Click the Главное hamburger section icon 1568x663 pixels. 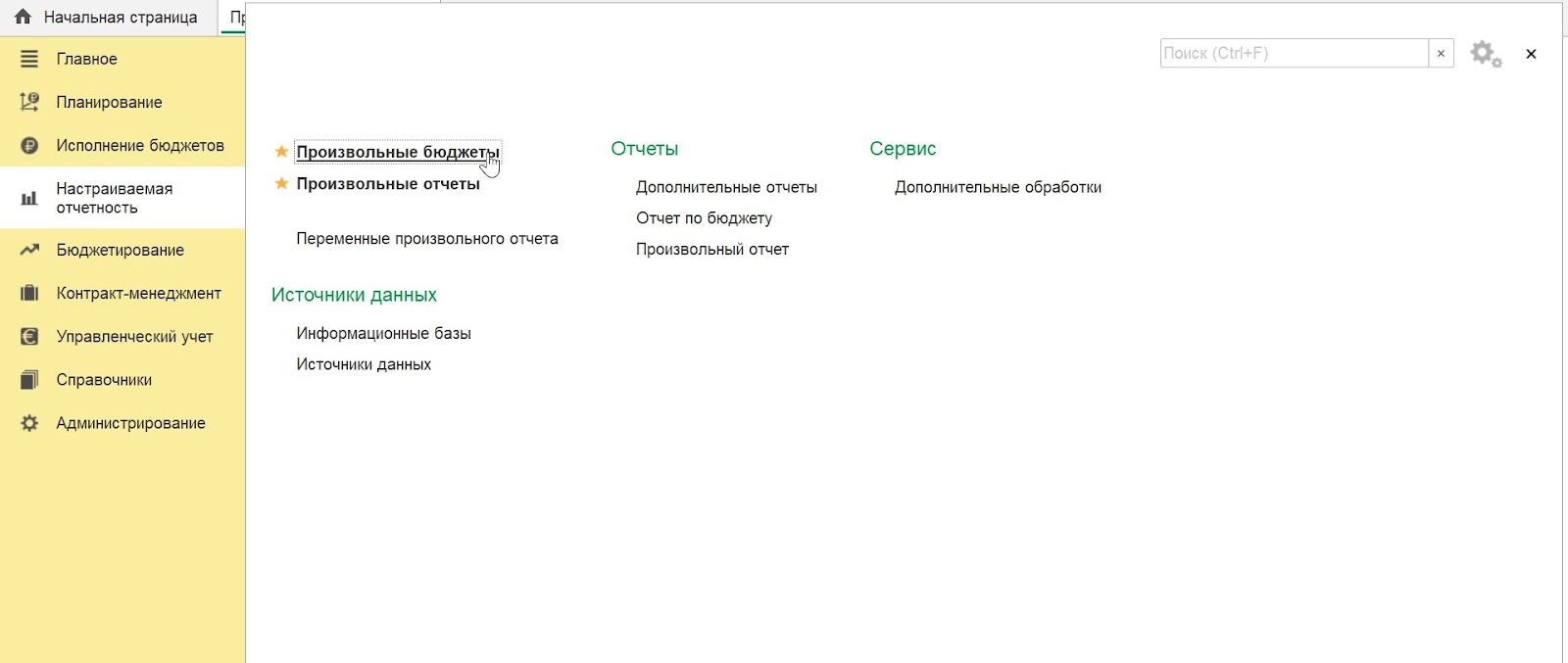(29, 59)
